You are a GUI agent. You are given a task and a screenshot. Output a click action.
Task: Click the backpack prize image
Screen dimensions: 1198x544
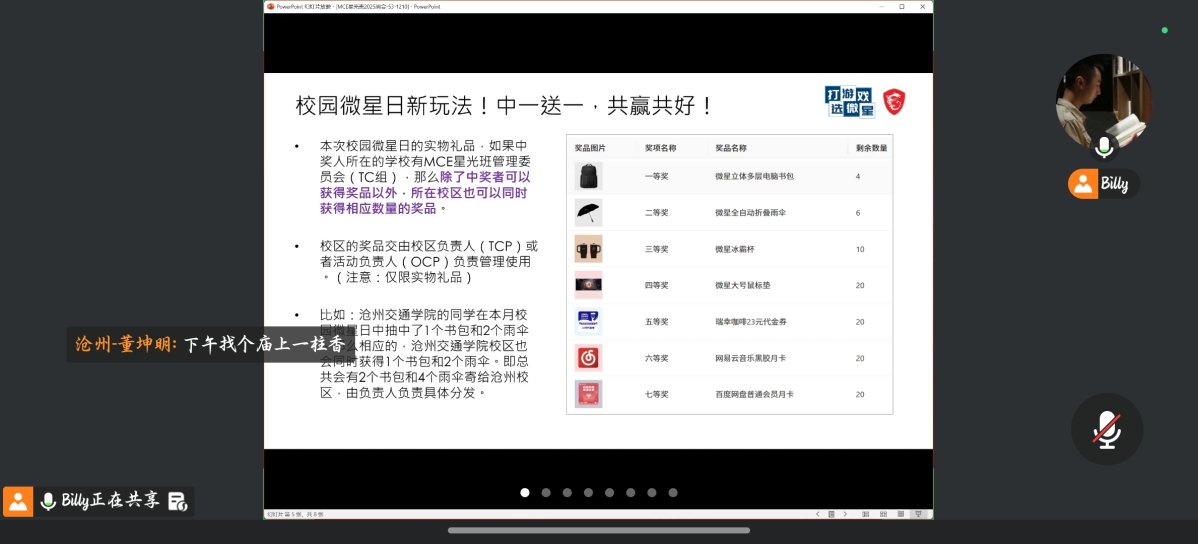[588, 176]
